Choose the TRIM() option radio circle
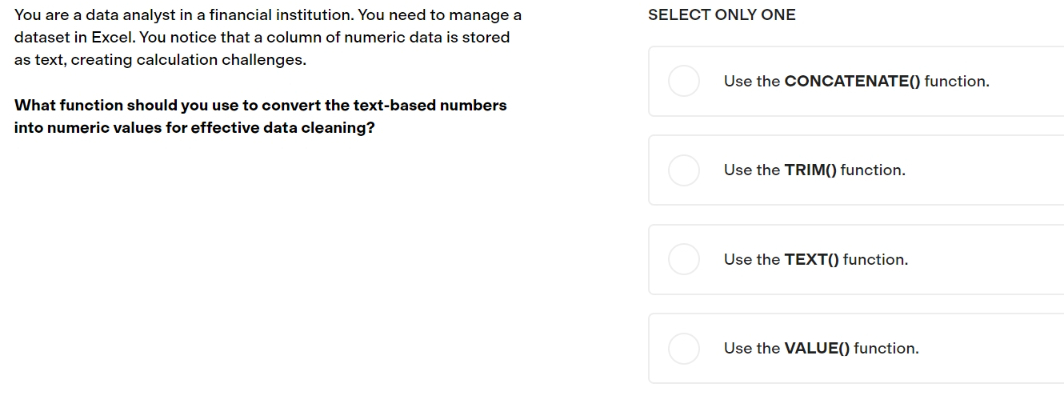 [684, 170]
